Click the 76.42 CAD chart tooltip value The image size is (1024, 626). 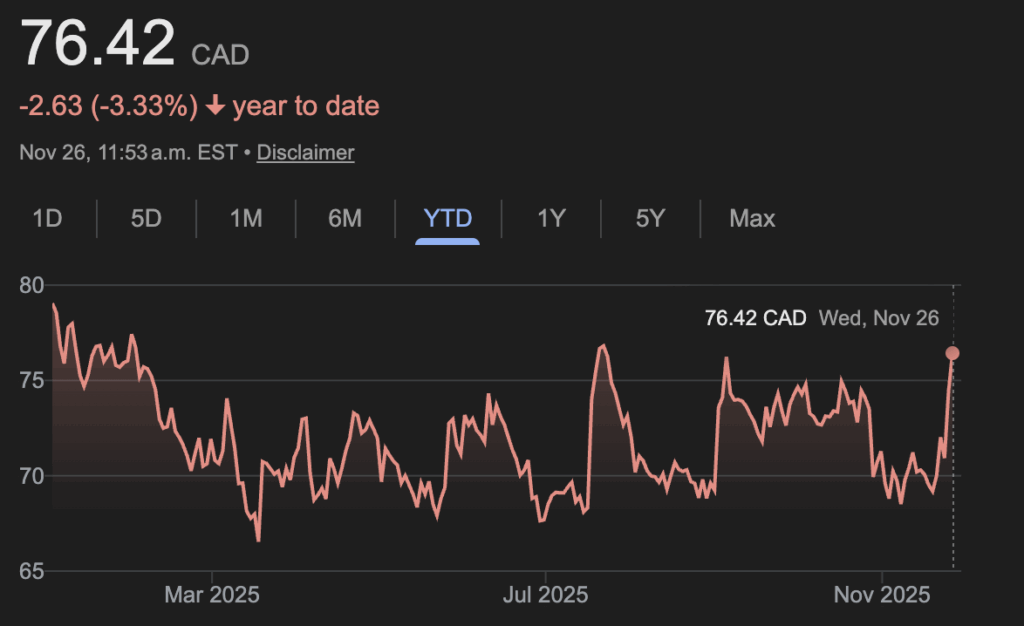(755, 319)
